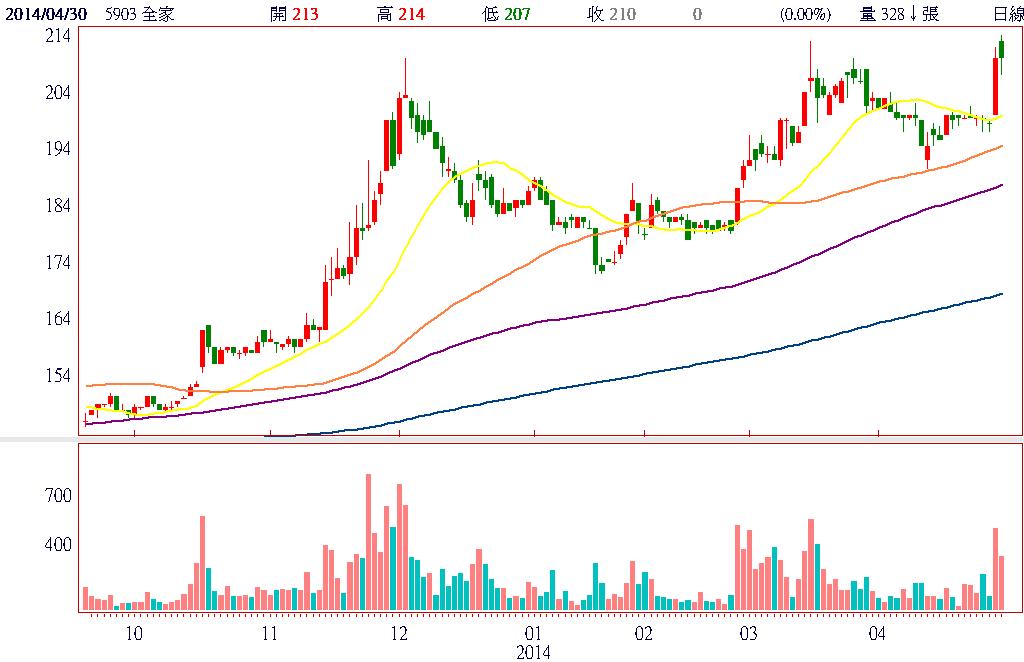Click the latest candlestick at far right

pos(1001,48)
